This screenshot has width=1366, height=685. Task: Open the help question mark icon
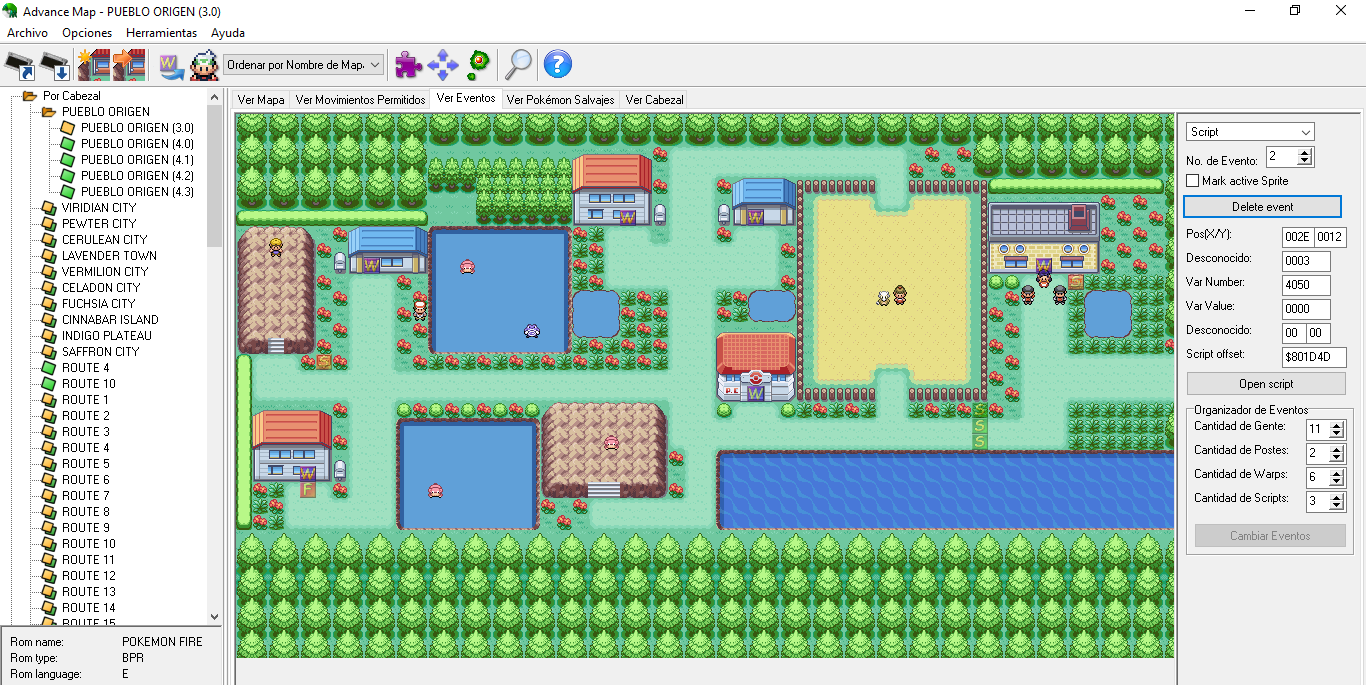click(557, 64)
